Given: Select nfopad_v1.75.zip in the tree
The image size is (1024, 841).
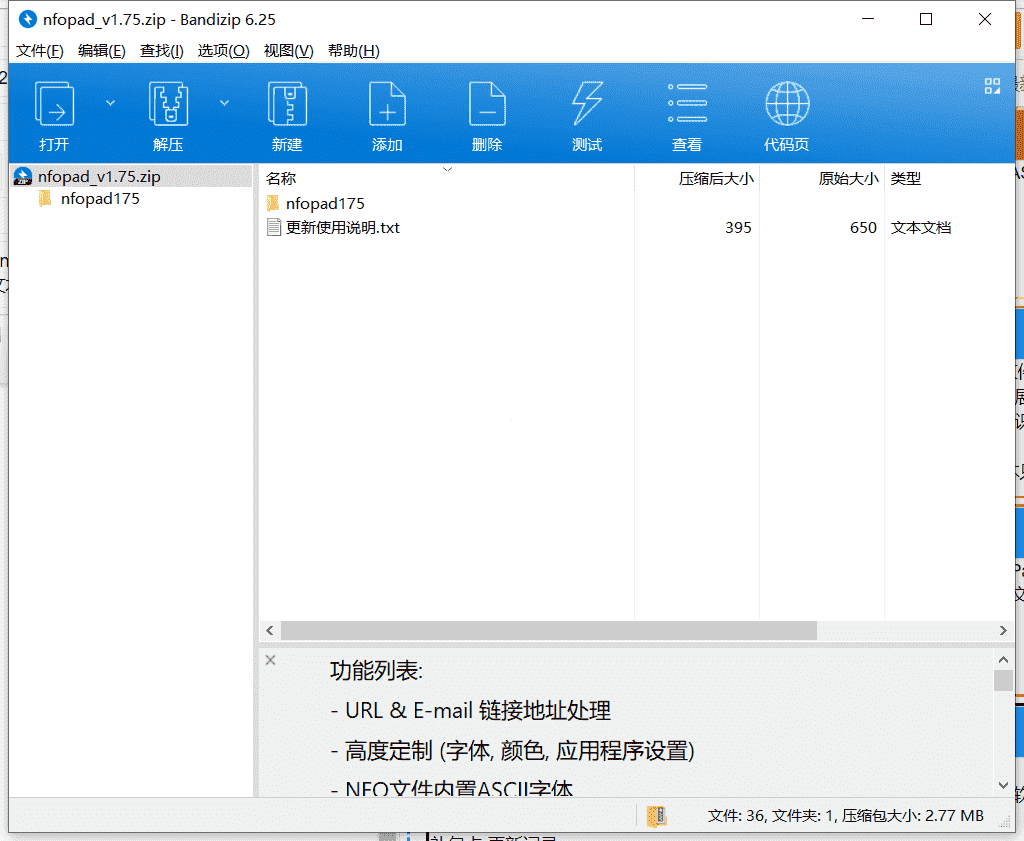Looking at the screenshot, I should (99, 177).
